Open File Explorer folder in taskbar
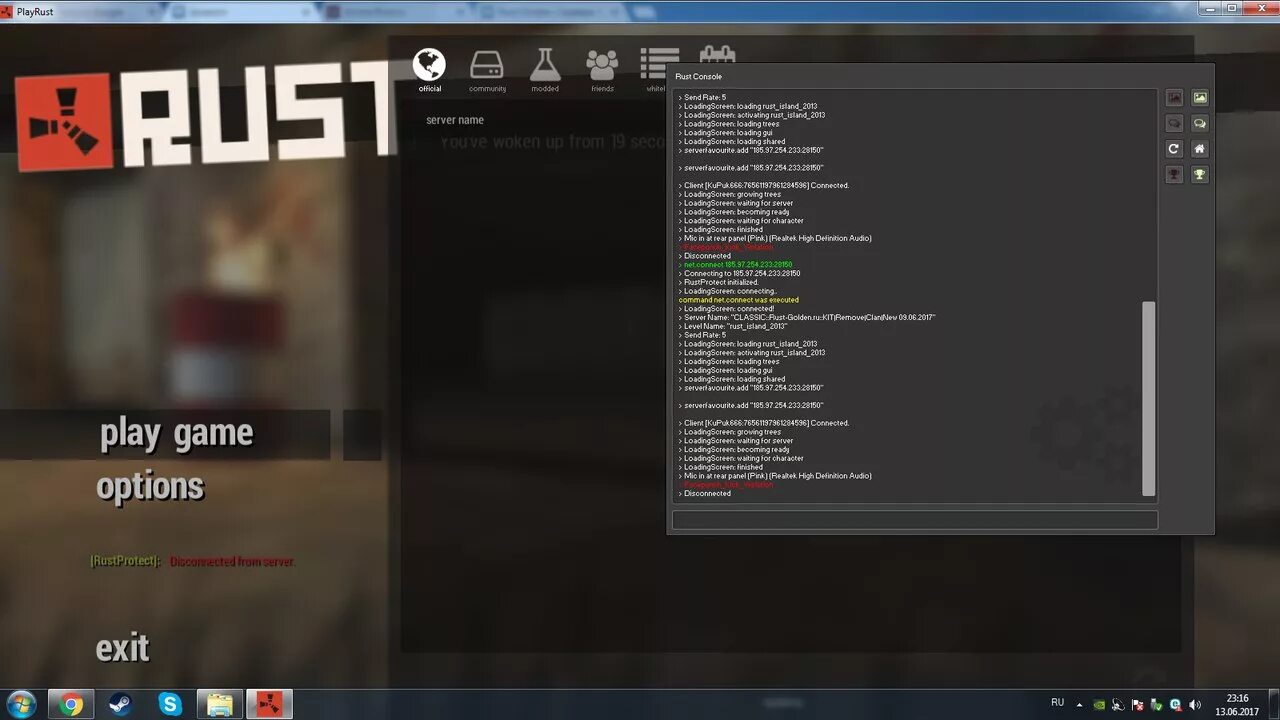This screenshot has width=1280, height=720. pyautogui.click(x=220, y=704)
